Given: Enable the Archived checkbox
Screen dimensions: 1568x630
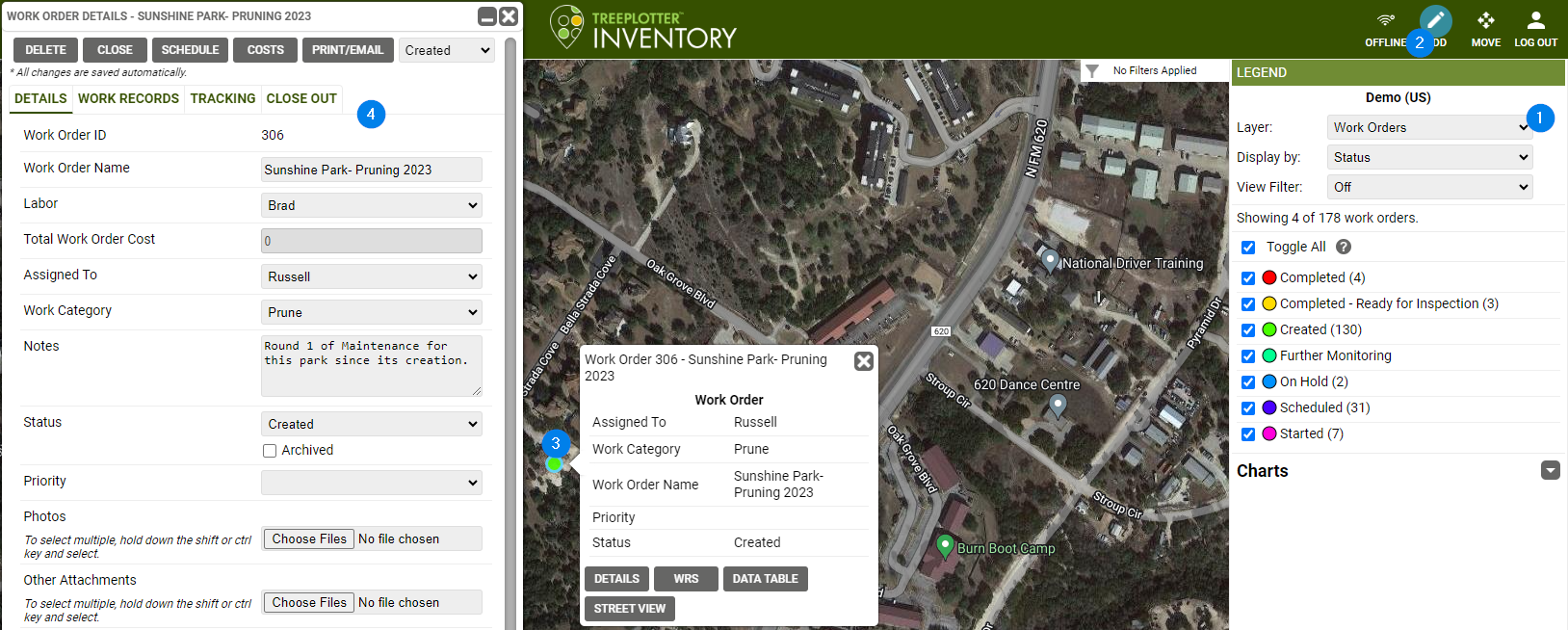Looking at the screenshot, I should (x=270, y=451).
